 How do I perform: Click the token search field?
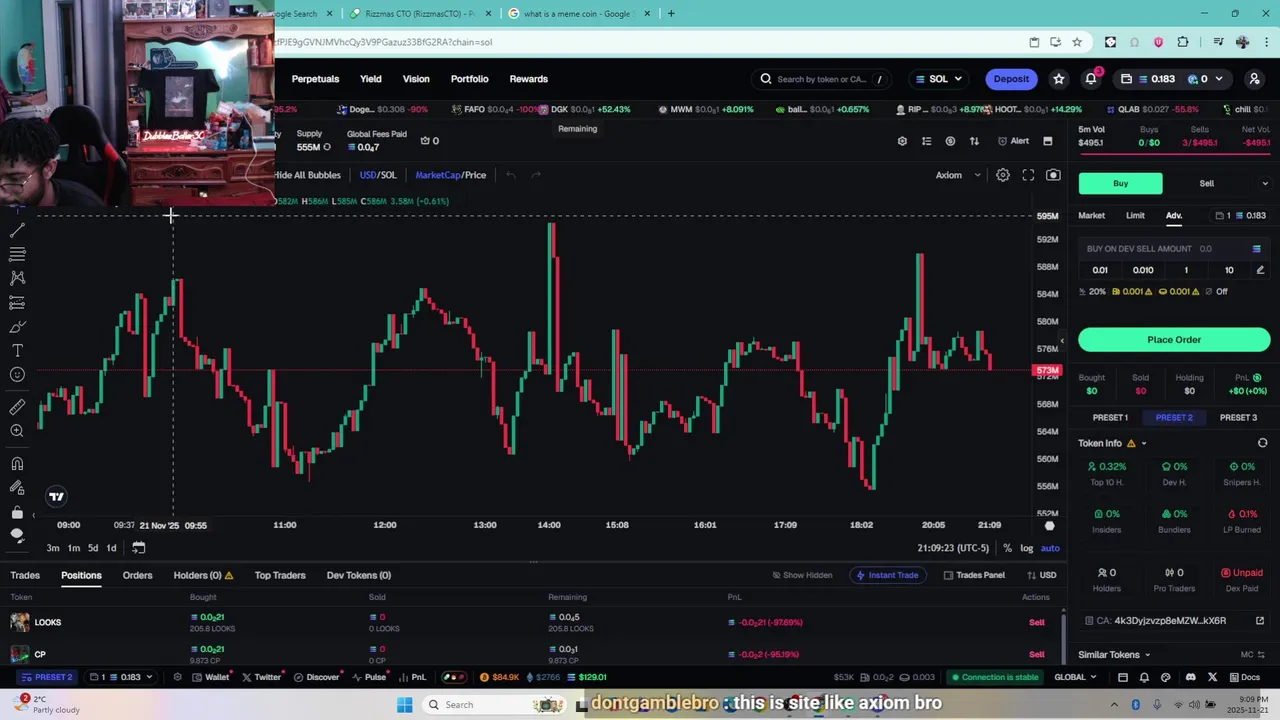pyautogui.click(x=822, y=79)
